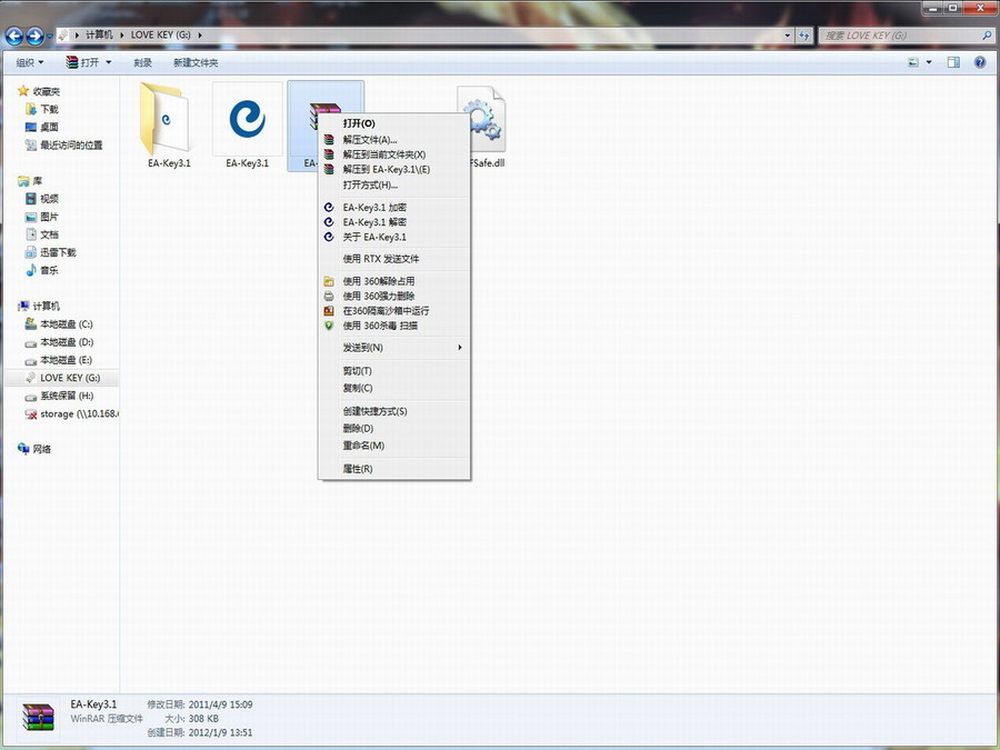This screenshot has height=750, width=1000.
Task: Expand breadcrumb arrow after LOVE KEY (G:)
Action: click(200, 35)
